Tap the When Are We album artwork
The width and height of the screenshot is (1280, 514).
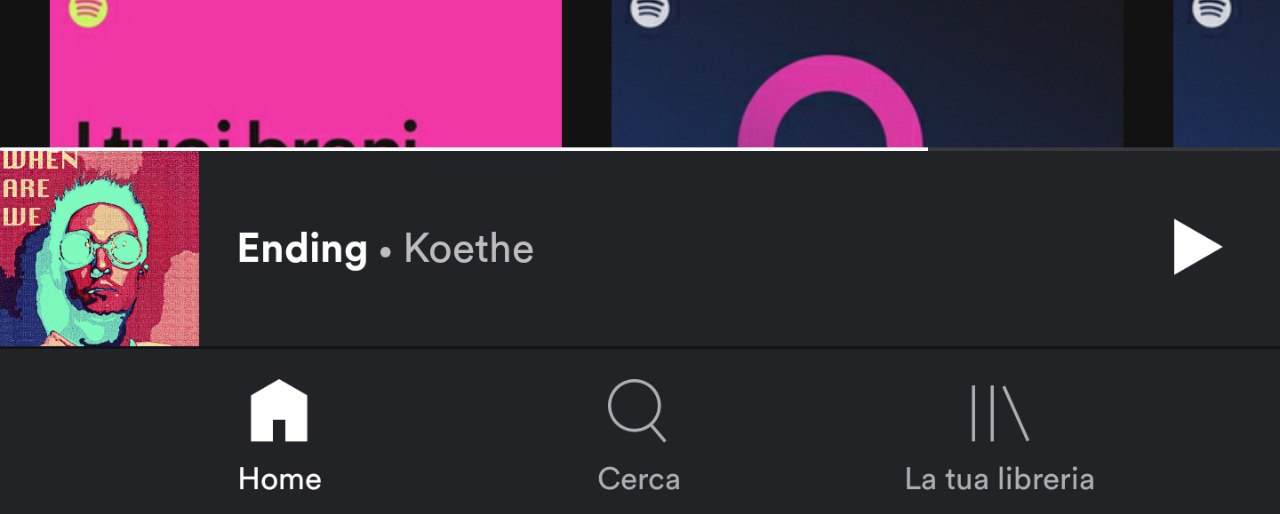coord(99,248)
